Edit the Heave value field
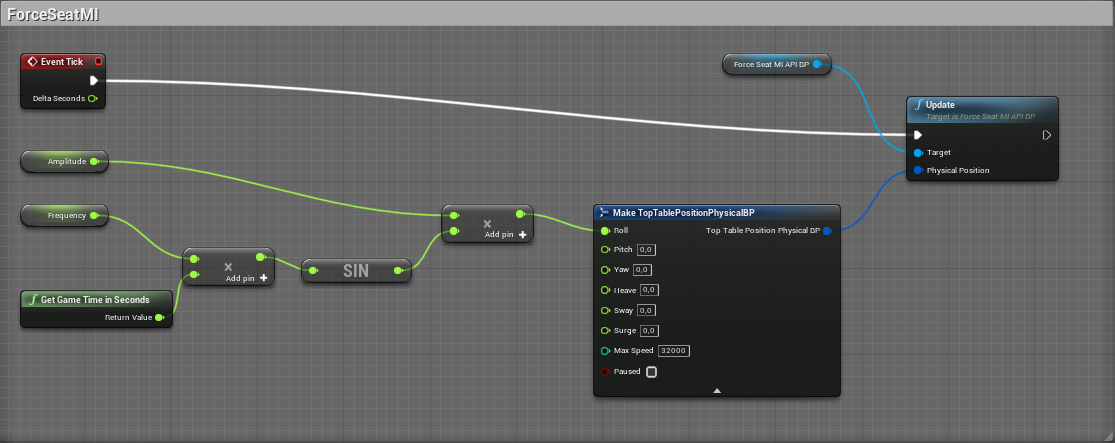 tap(649, 290)
